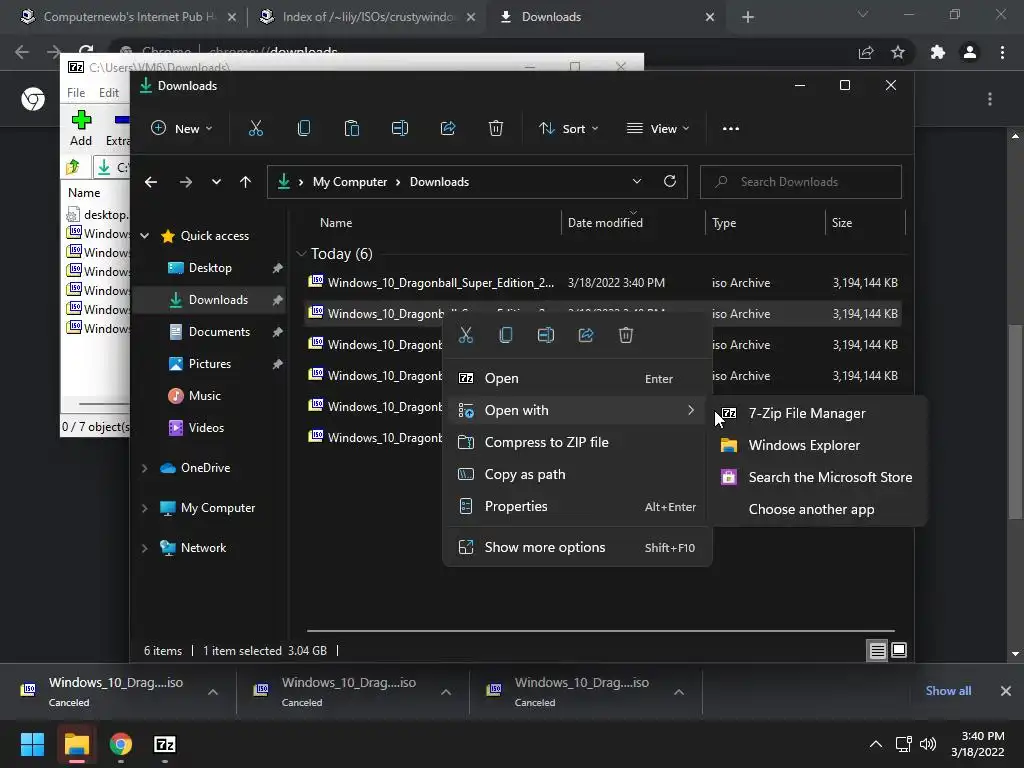Click the Add button in 7-Zip window
Viewport: 1024px width, 768px height.
point(81,128)
